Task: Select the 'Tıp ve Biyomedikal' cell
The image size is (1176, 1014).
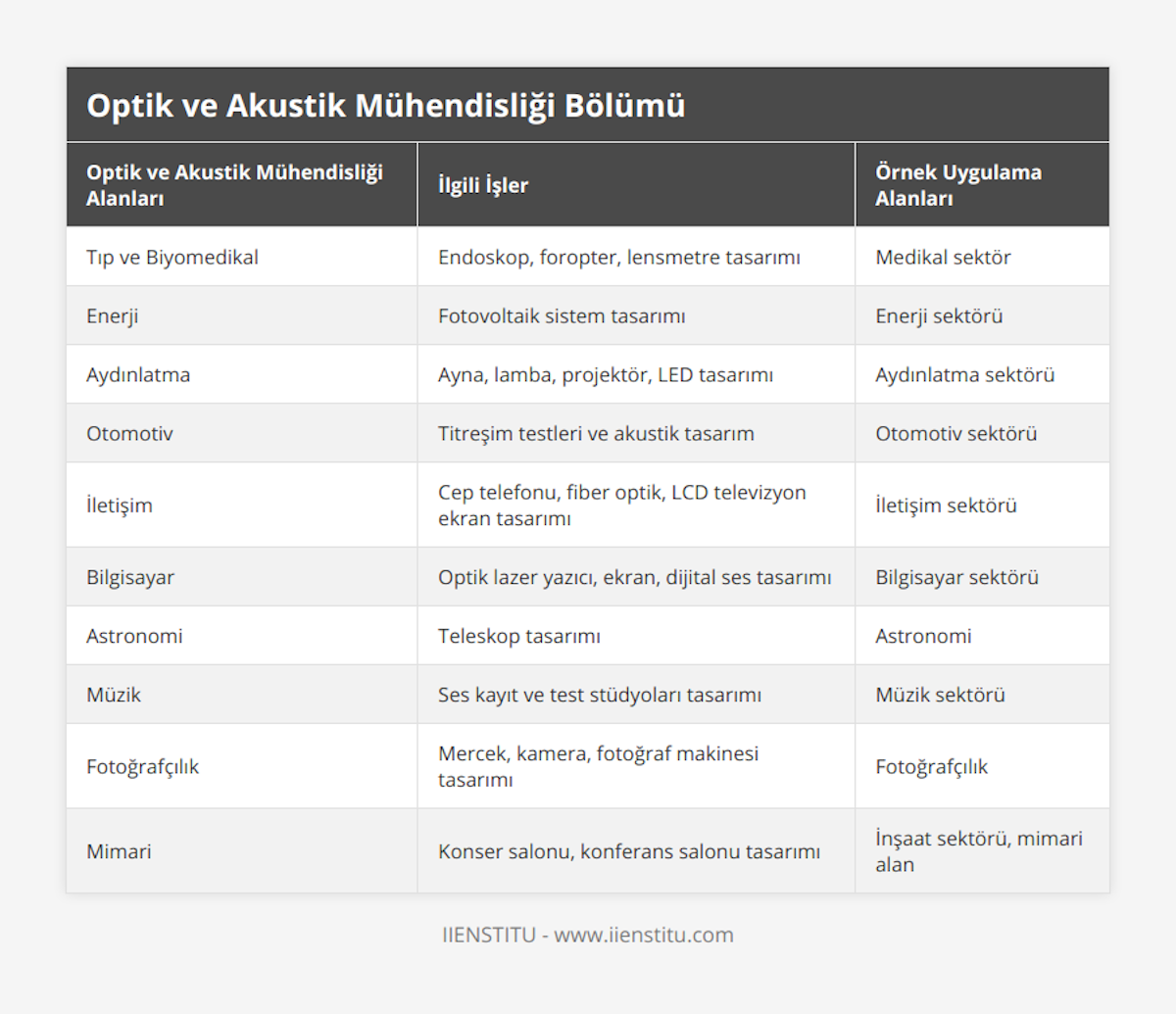Action: point(172,258)
